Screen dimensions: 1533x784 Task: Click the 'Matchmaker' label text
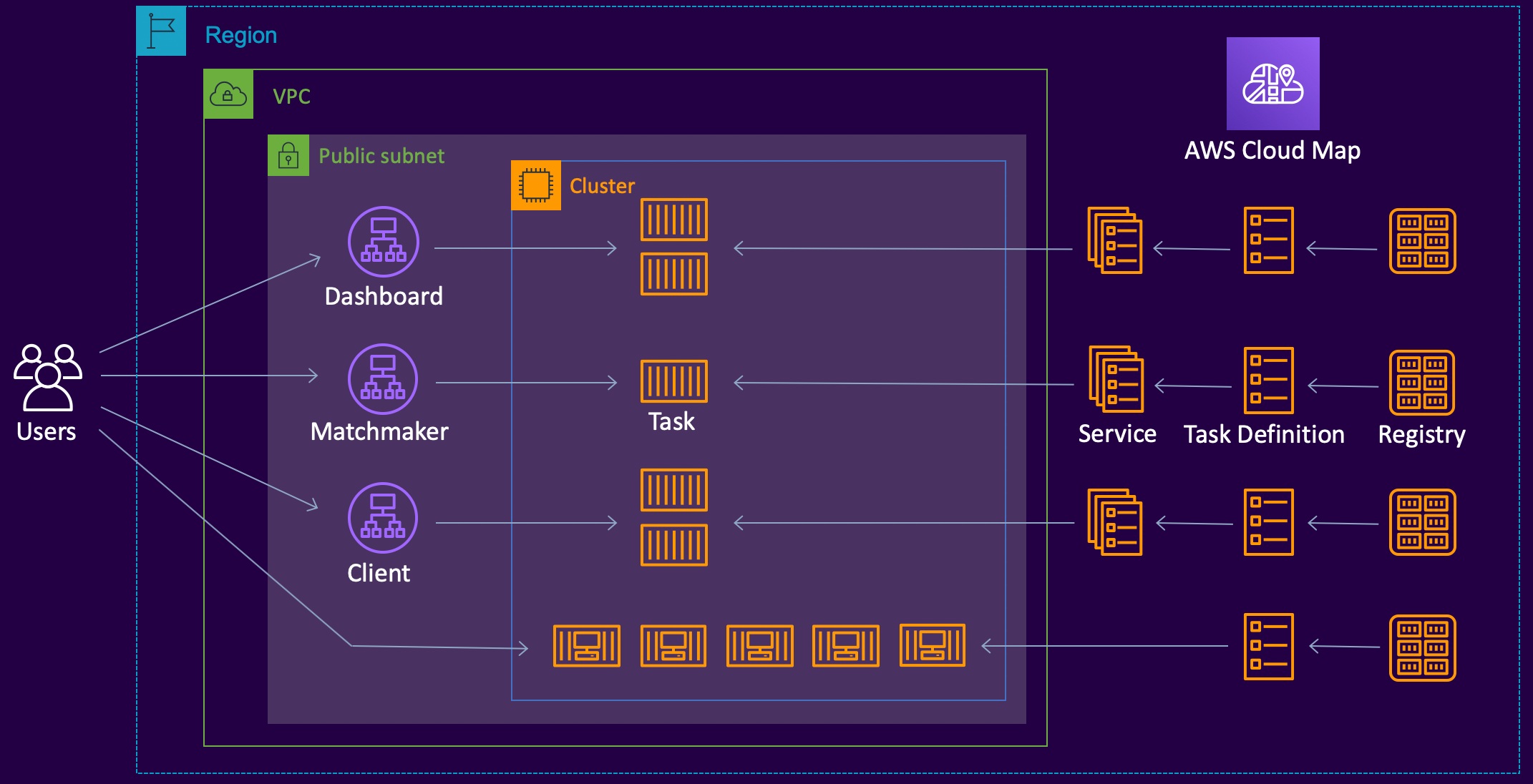click(x=379, y=431)
